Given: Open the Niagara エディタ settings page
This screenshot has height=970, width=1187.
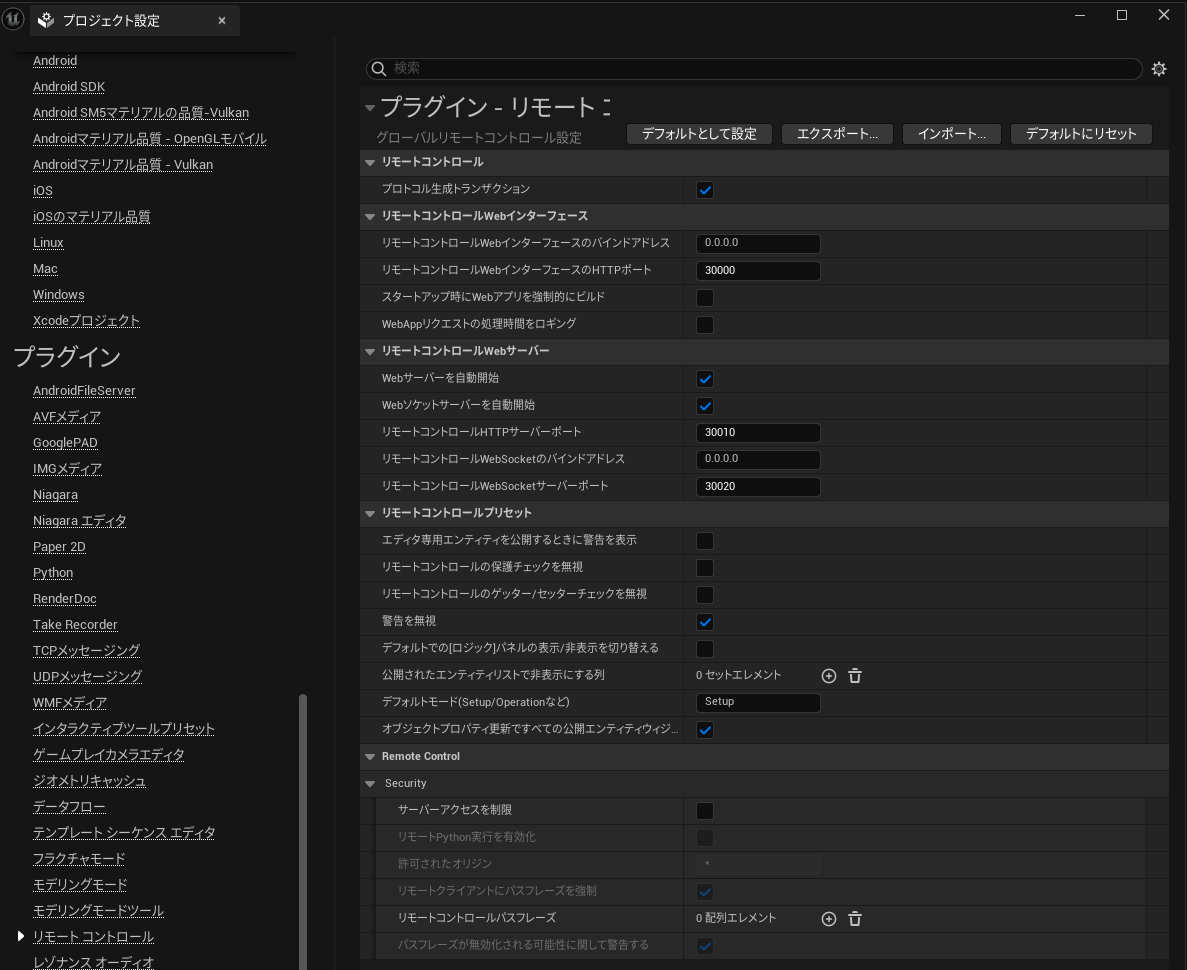Looking at the screenshot, I should pyautogui.click(x=79, y=520).
